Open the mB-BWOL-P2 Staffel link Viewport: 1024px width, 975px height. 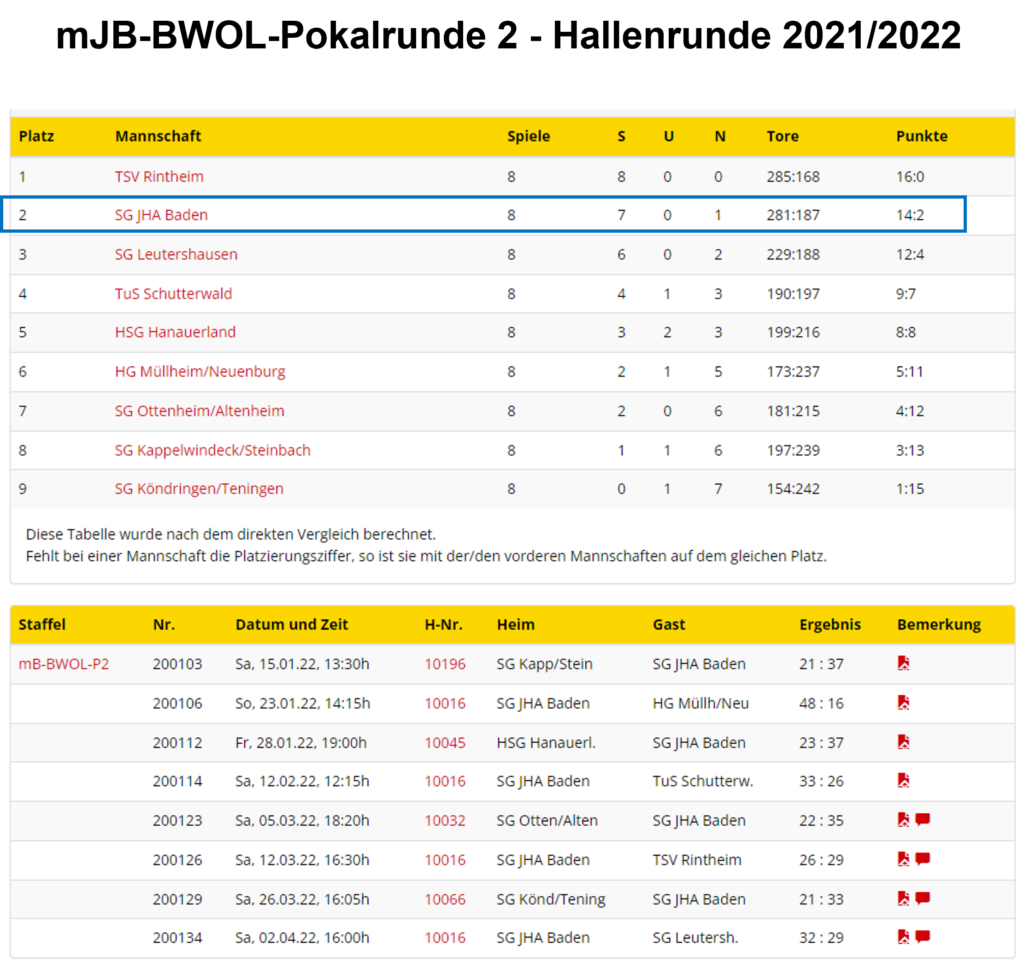[64, 663]
